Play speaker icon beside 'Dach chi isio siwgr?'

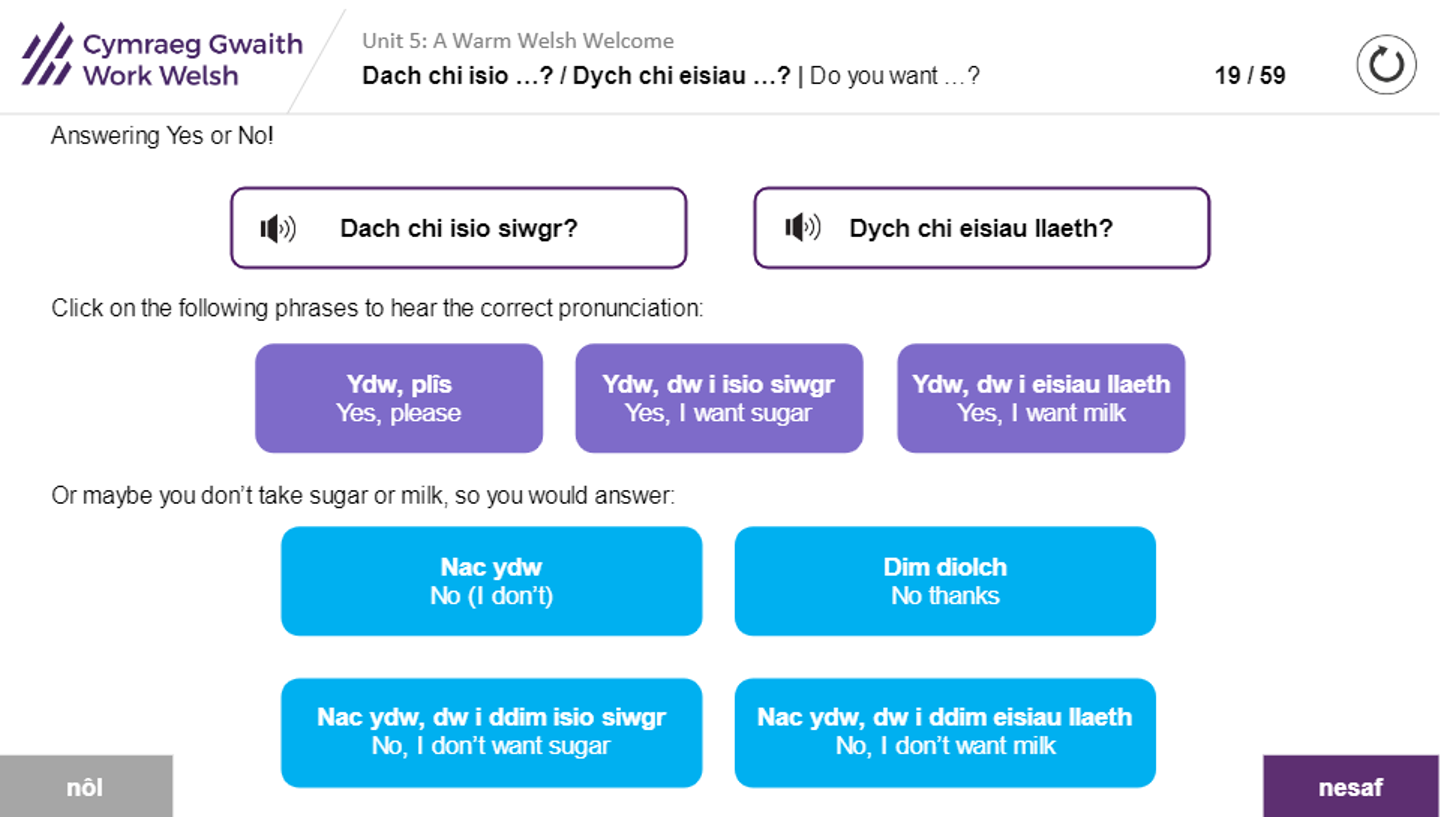[277, 229]
